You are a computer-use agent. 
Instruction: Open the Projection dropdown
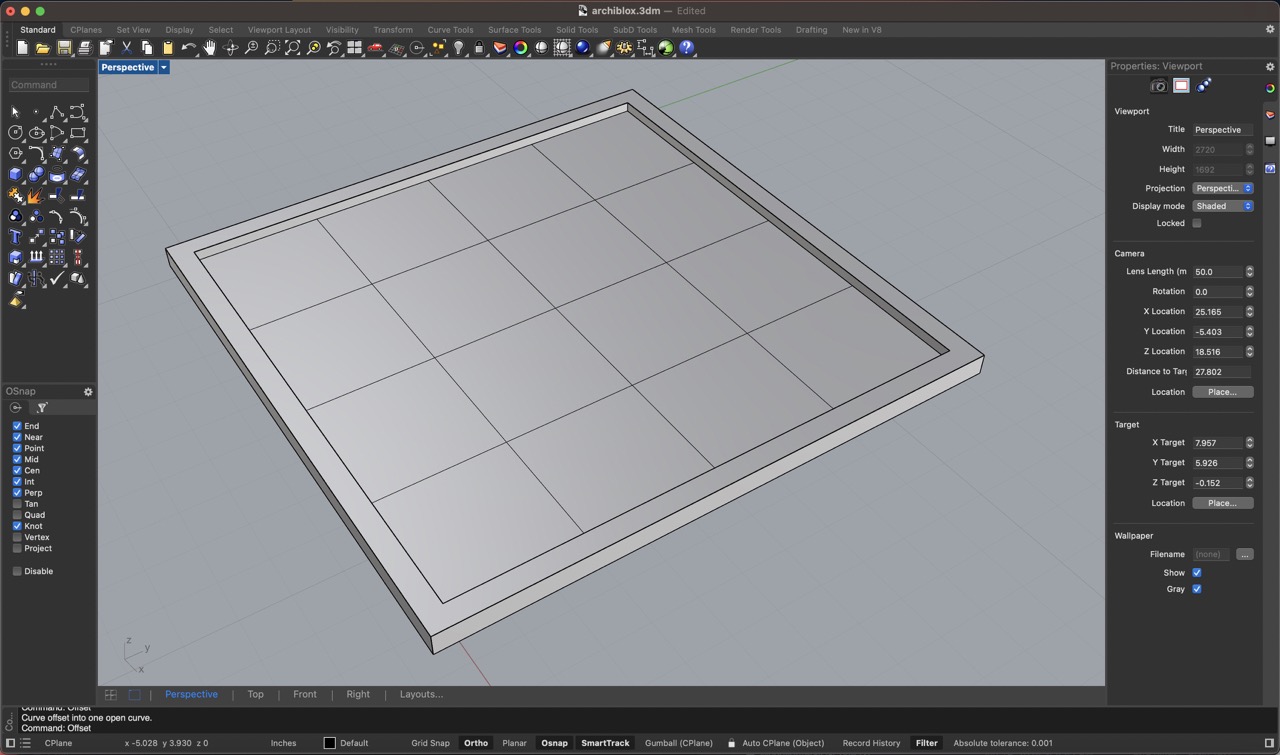coord(1223,188)
